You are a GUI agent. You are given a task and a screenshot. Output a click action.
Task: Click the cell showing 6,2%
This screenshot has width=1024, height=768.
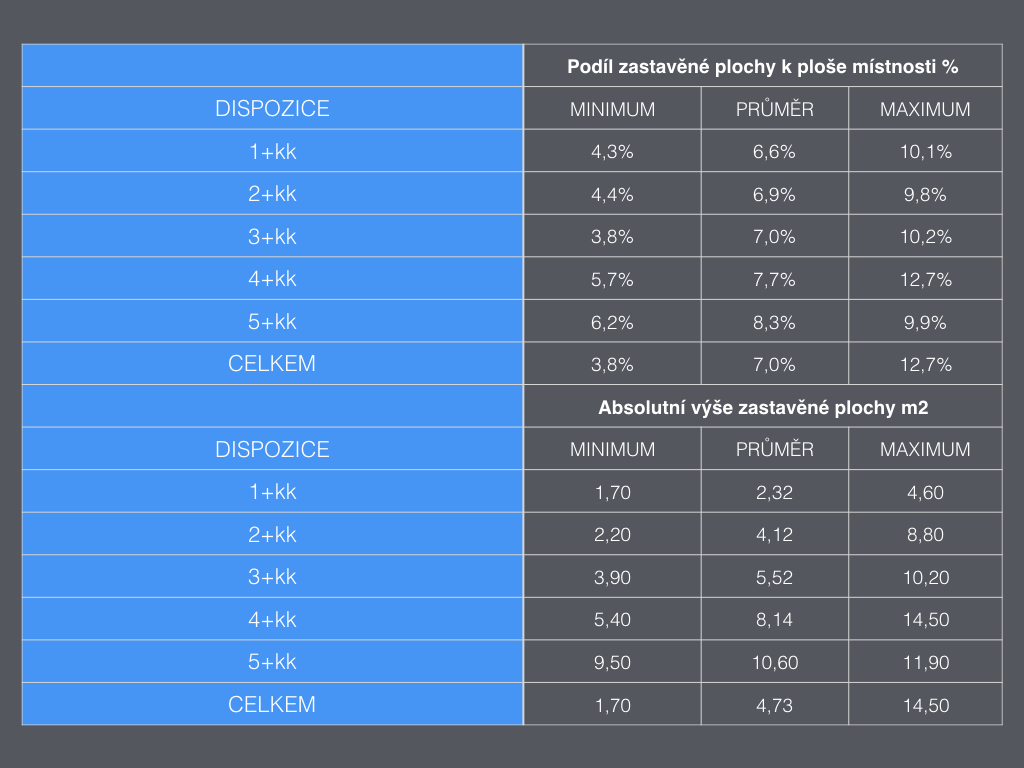[612, 323]
